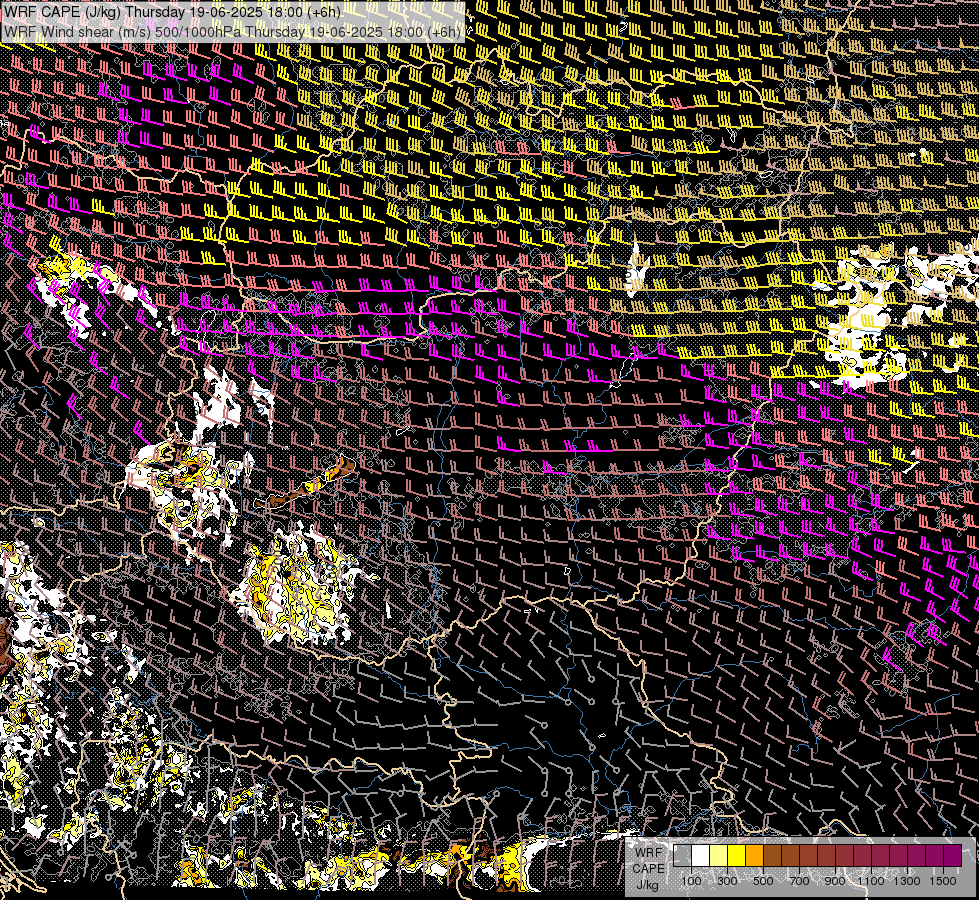Click the WRF Wind shear title line
Screen dimensions: 979x900
pyautogui.click(x=232, y=32)
